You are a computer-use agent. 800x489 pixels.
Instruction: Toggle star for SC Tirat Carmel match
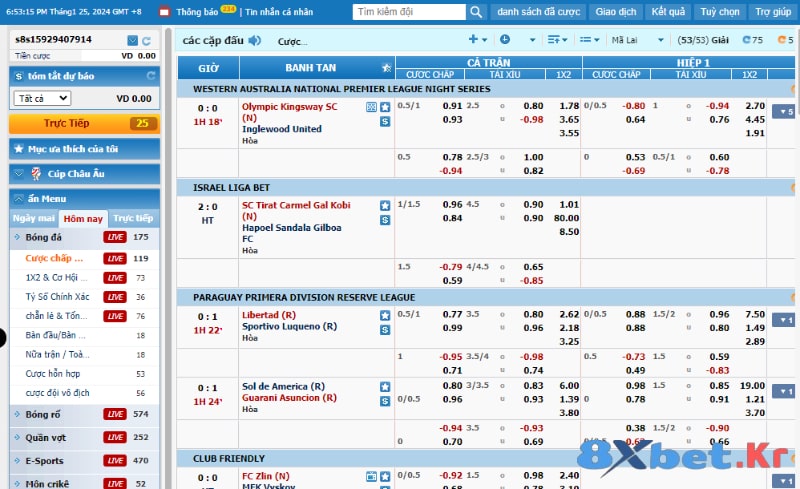(x=385, y=205)
